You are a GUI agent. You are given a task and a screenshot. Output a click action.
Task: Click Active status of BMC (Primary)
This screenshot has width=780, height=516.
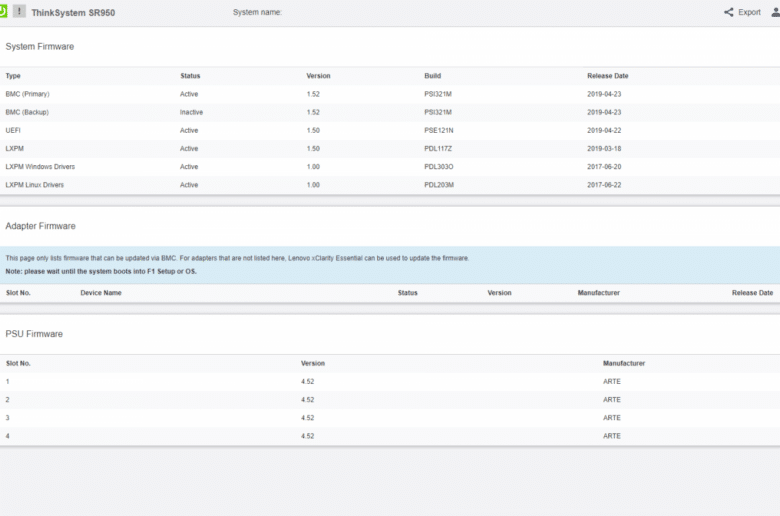tap(189, 94)
